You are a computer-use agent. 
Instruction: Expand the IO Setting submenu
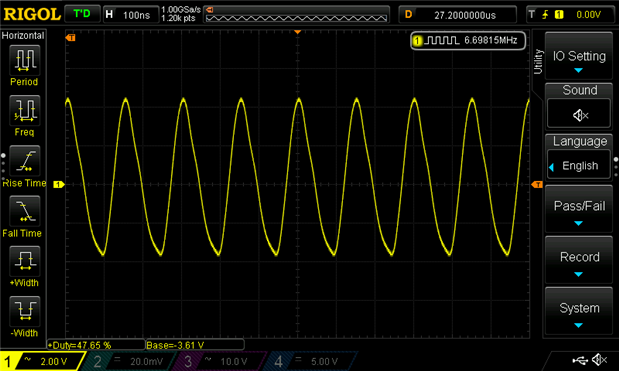point(579,56)
